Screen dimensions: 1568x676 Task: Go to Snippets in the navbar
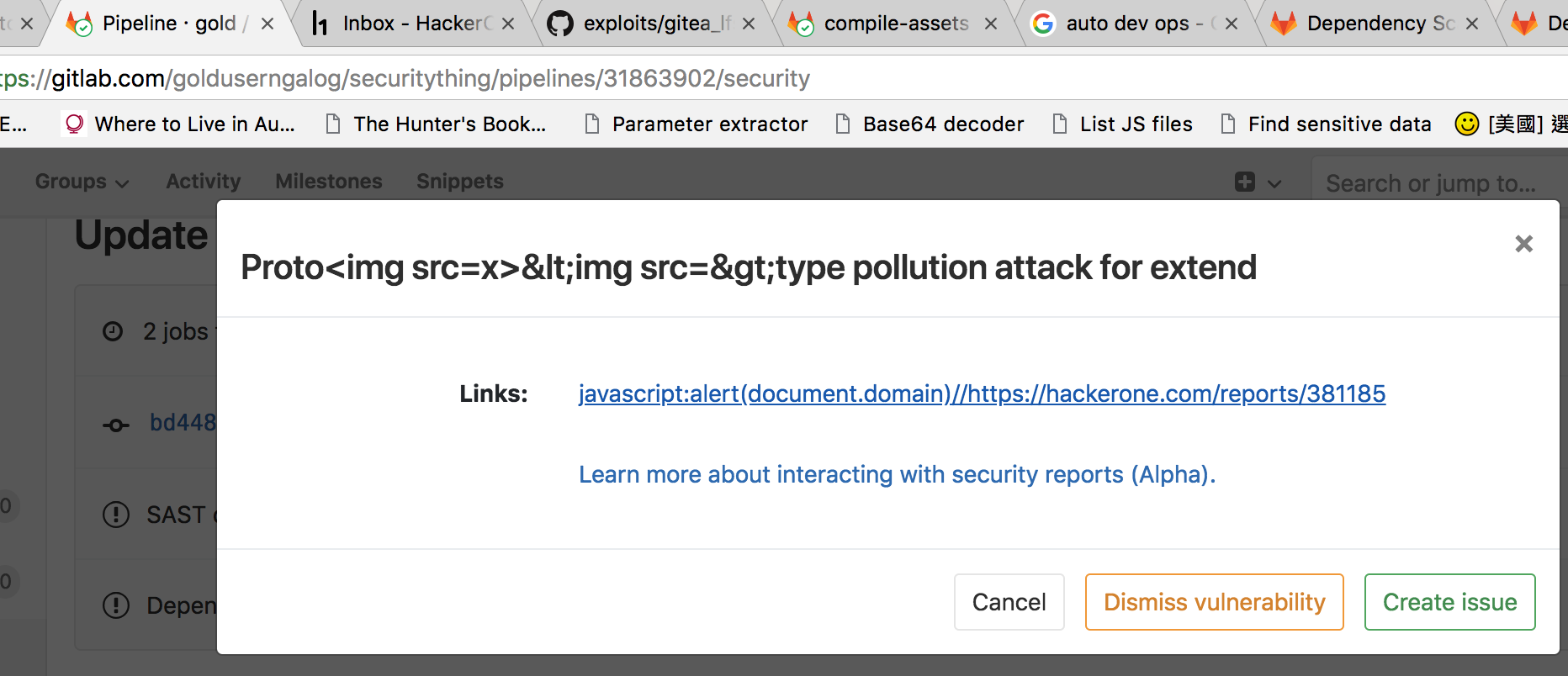pyautogui.click(x=459, y=182)
